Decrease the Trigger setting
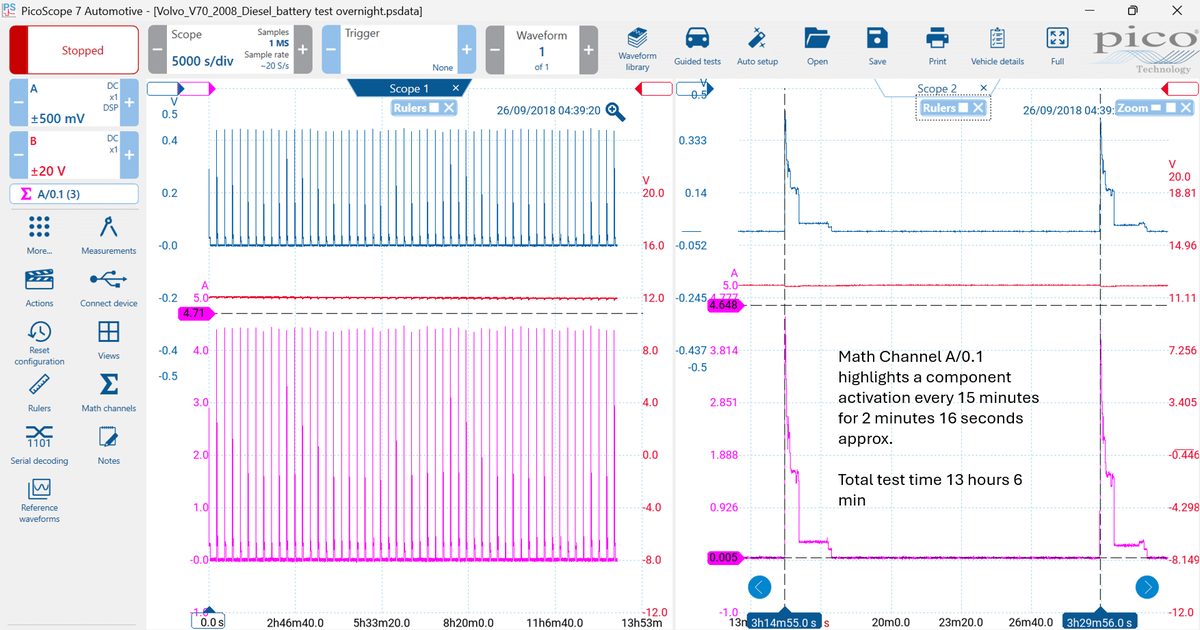 coord(330,49)
